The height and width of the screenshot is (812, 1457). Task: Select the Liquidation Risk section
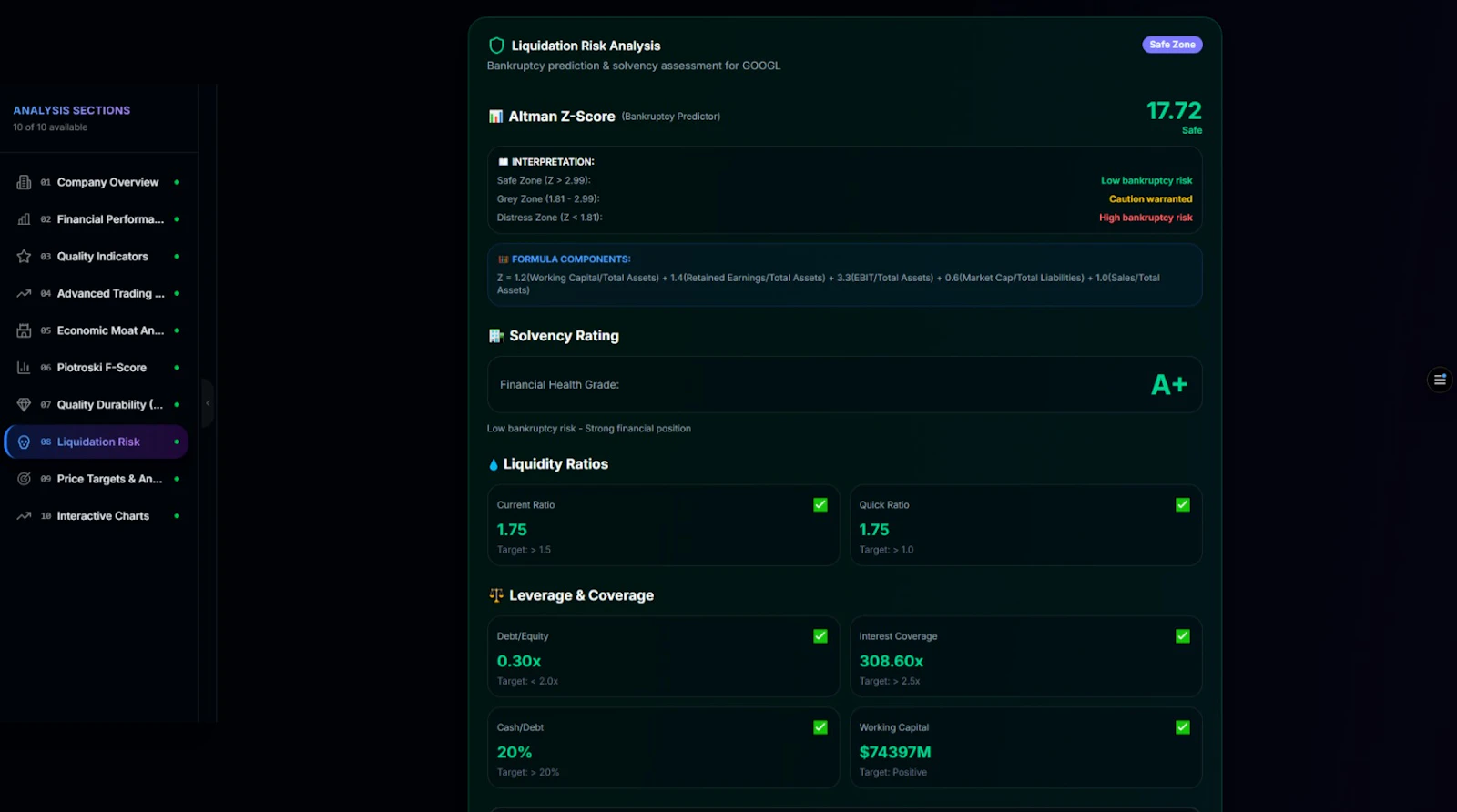[97, 442]
